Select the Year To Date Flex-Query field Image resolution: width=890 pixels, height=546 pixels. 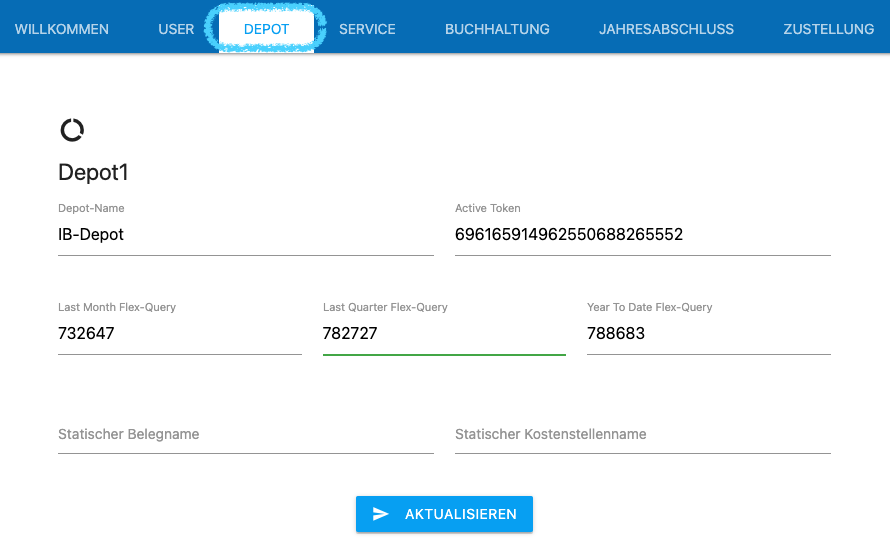(709, 333)
